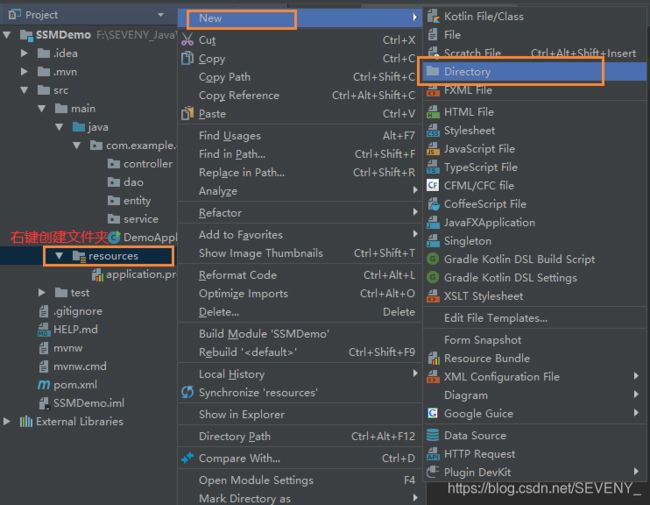Click the Directory folder icon in submenu
Viewport: 650px width, 505px height.
coord(433,71)
